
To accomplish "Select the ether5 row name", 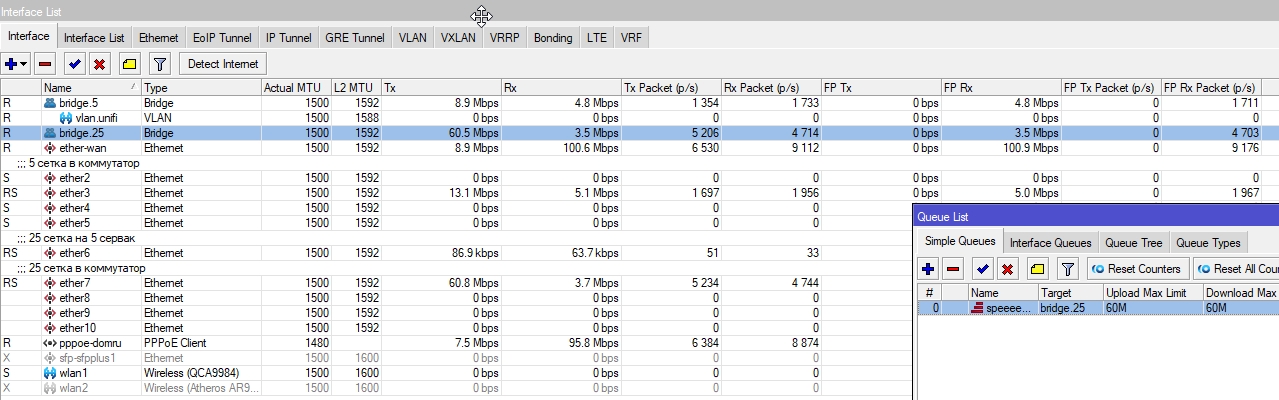I will point(75,223).
